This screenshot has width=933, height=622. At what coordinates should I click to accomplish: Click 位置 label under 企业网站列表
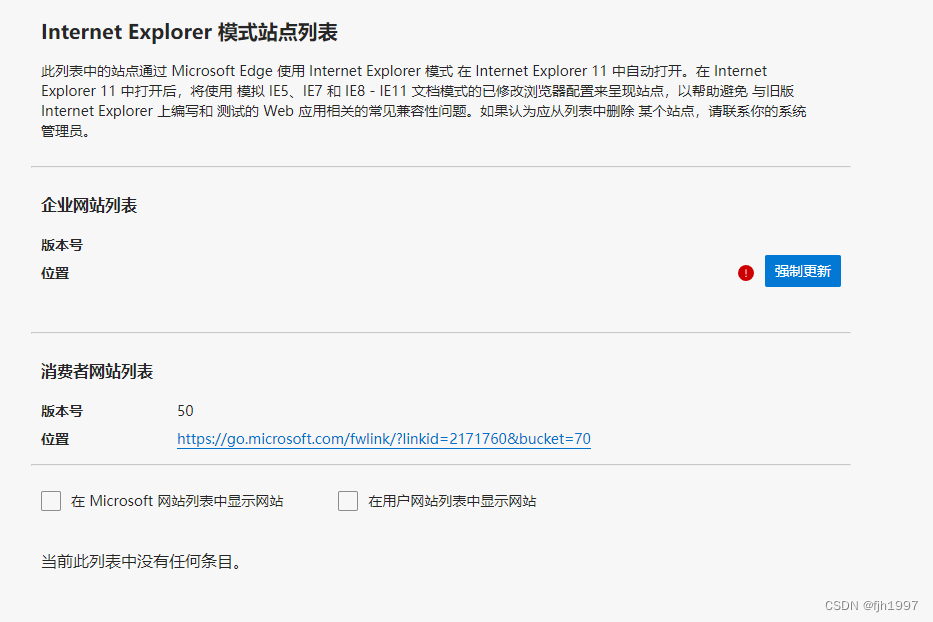click(x=55, y=273)
